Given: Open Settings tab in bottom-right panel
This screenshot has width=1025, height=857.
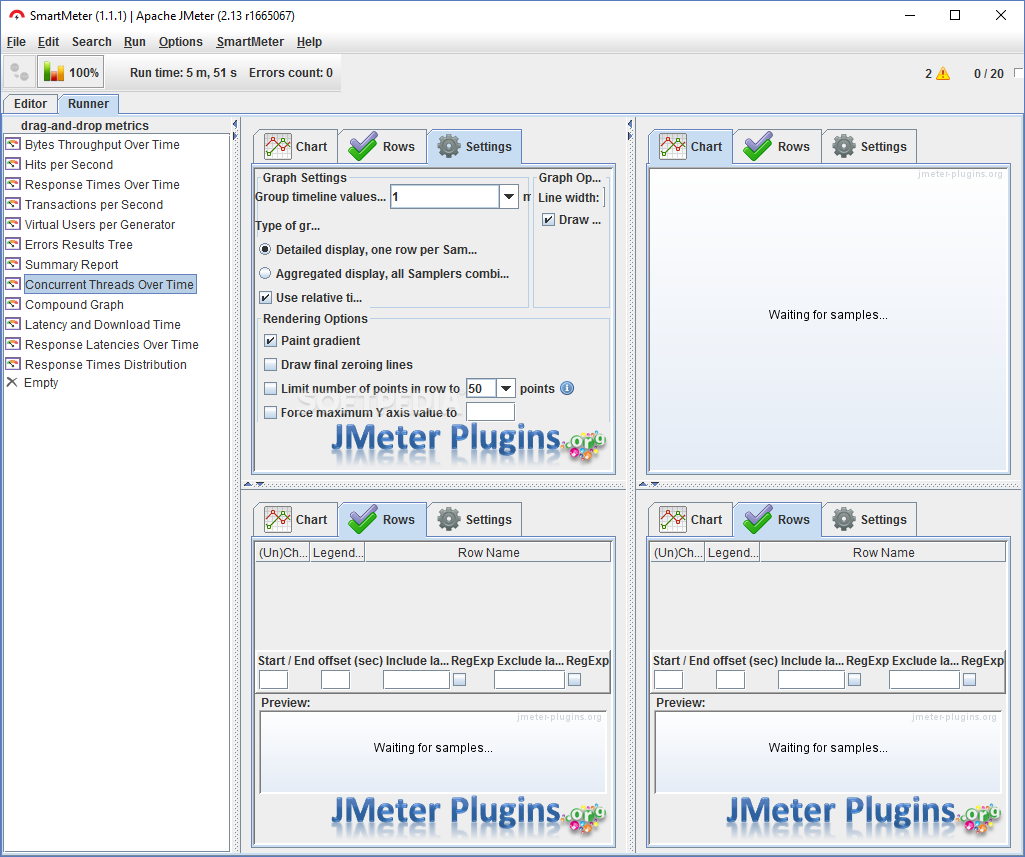Looking at the screenshot, I should [869, 520].
